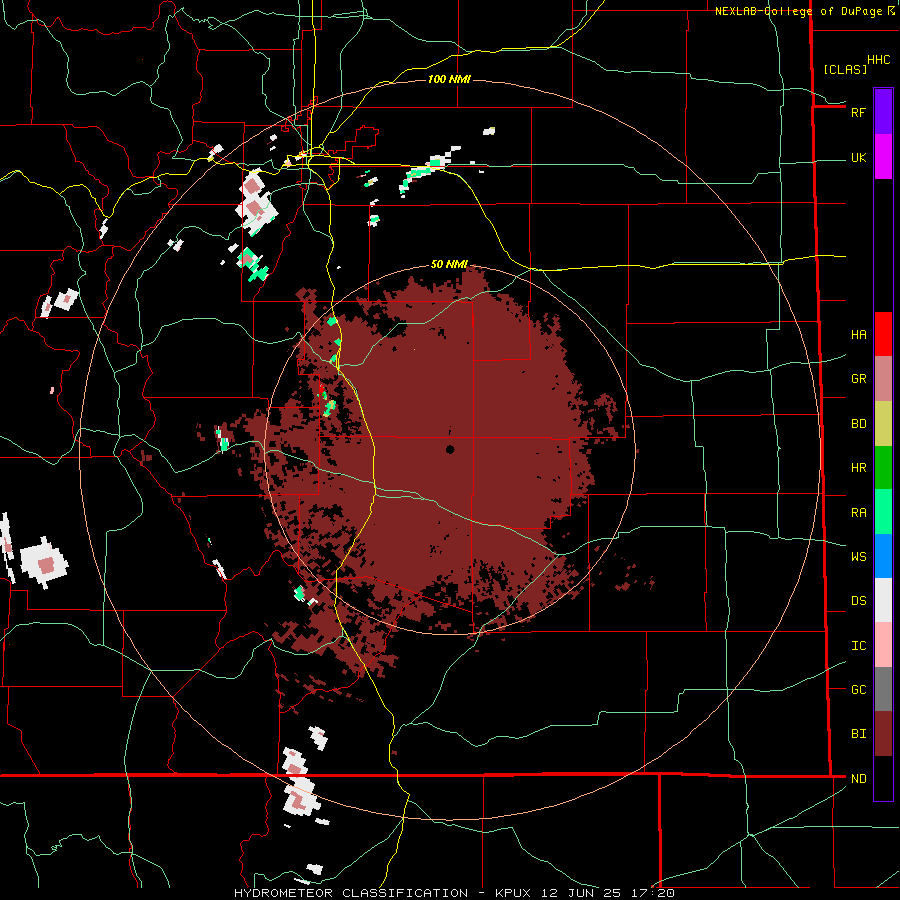The image size is (900, 900).
Task: Click the DS white legend color block
Action: pos(883,600)
